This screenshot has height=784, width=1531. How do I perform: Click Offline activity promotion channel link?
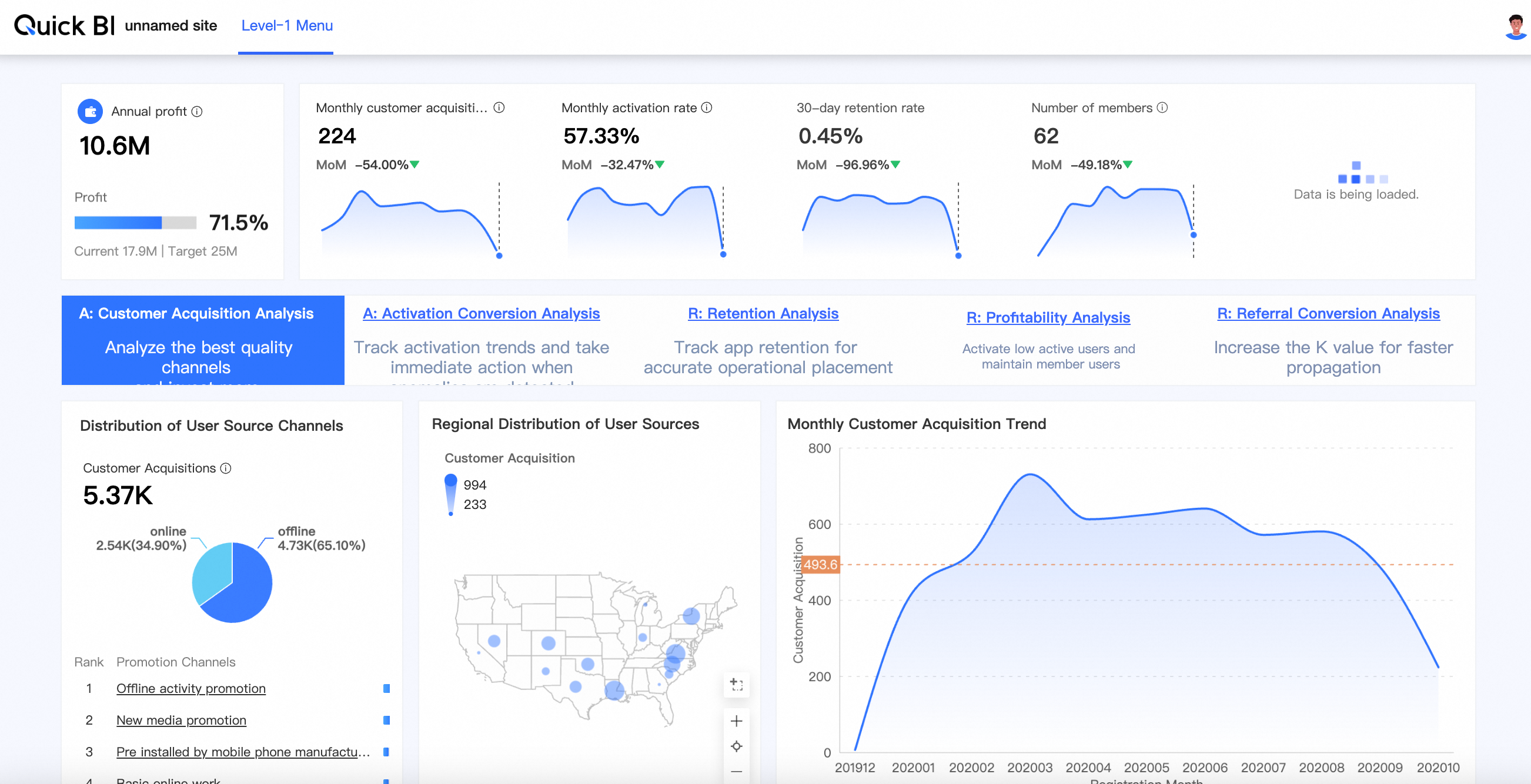click(190, 688)
